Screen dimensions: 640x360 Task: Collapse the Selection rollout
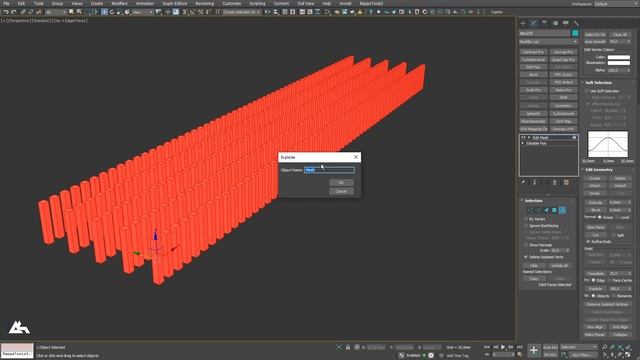[x=522, y=201]
